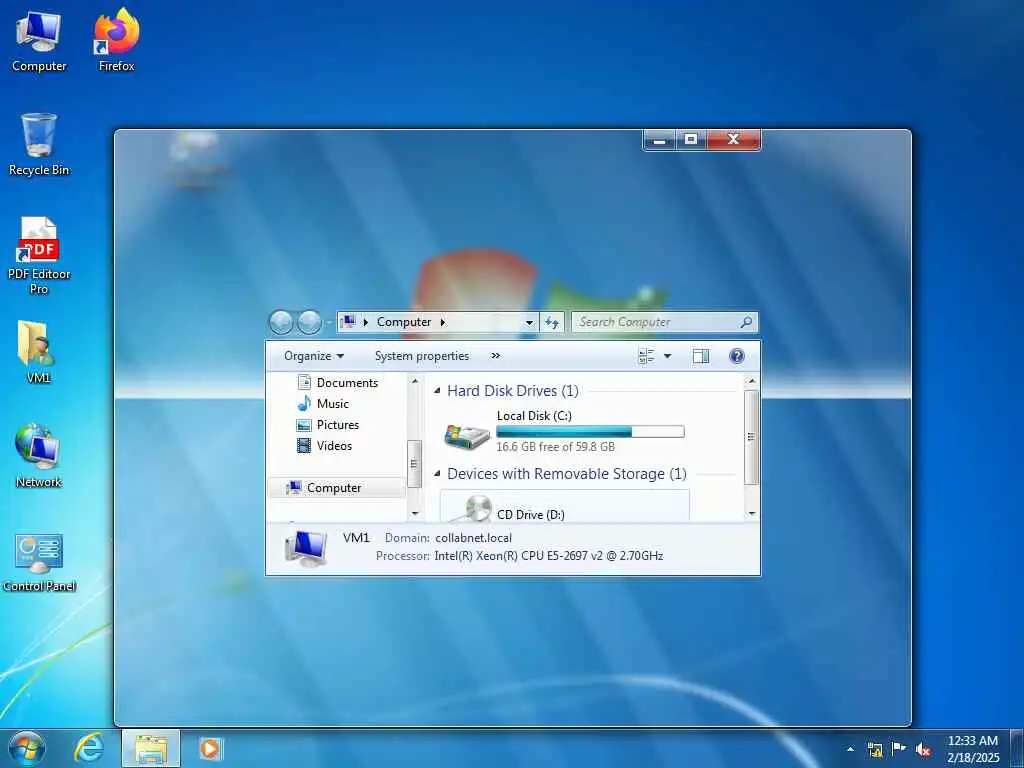Click the Pictures library in sidebar

click(x=328, y=424)
